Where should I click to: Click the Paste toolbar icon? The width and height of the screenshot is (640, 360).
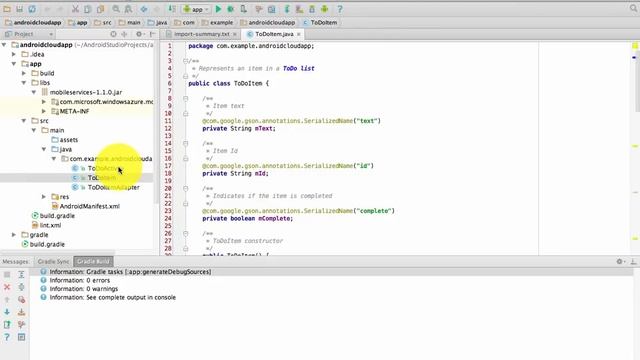click(x=100, y=9)
